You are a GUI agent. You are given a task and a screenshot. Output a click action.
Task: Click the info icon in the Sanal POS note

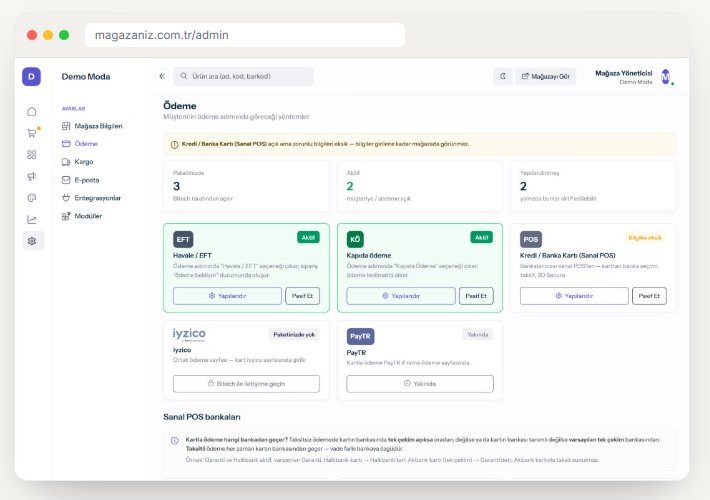175,440
